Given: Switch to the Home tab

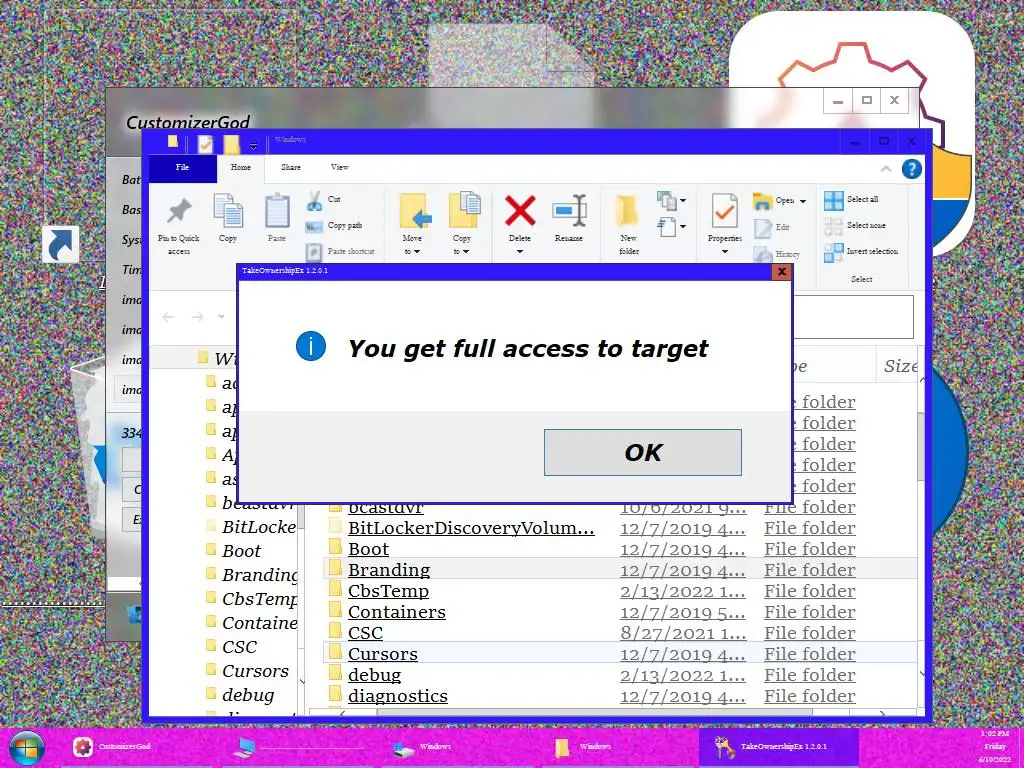Looking at the screenshot, I should point(240,168).
